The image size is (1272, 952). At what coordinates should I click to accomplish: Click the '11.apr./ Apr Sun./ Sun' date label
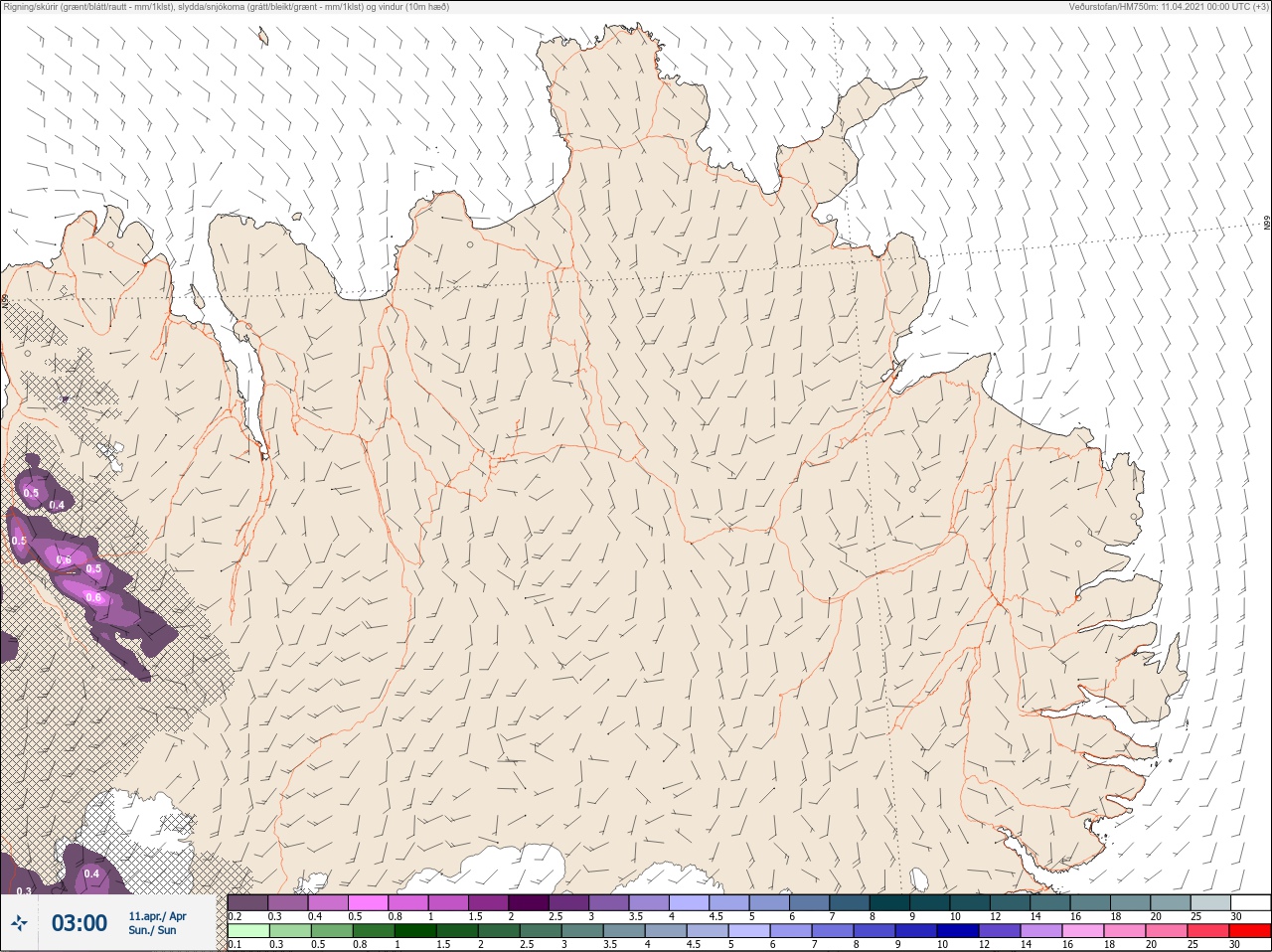click(157, 923)
